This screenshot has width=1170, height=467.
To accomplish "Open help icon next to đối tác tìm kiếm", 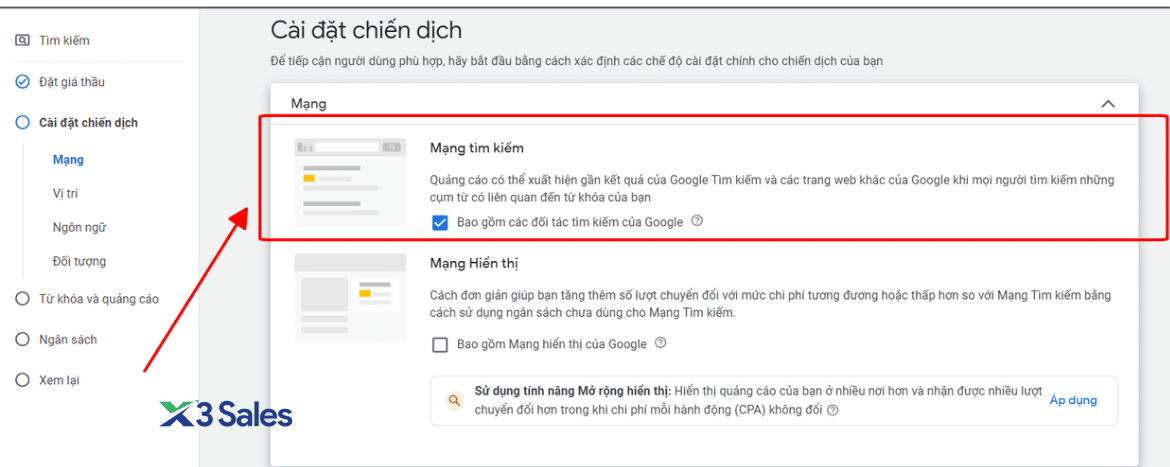I will (x=697, y=221).
